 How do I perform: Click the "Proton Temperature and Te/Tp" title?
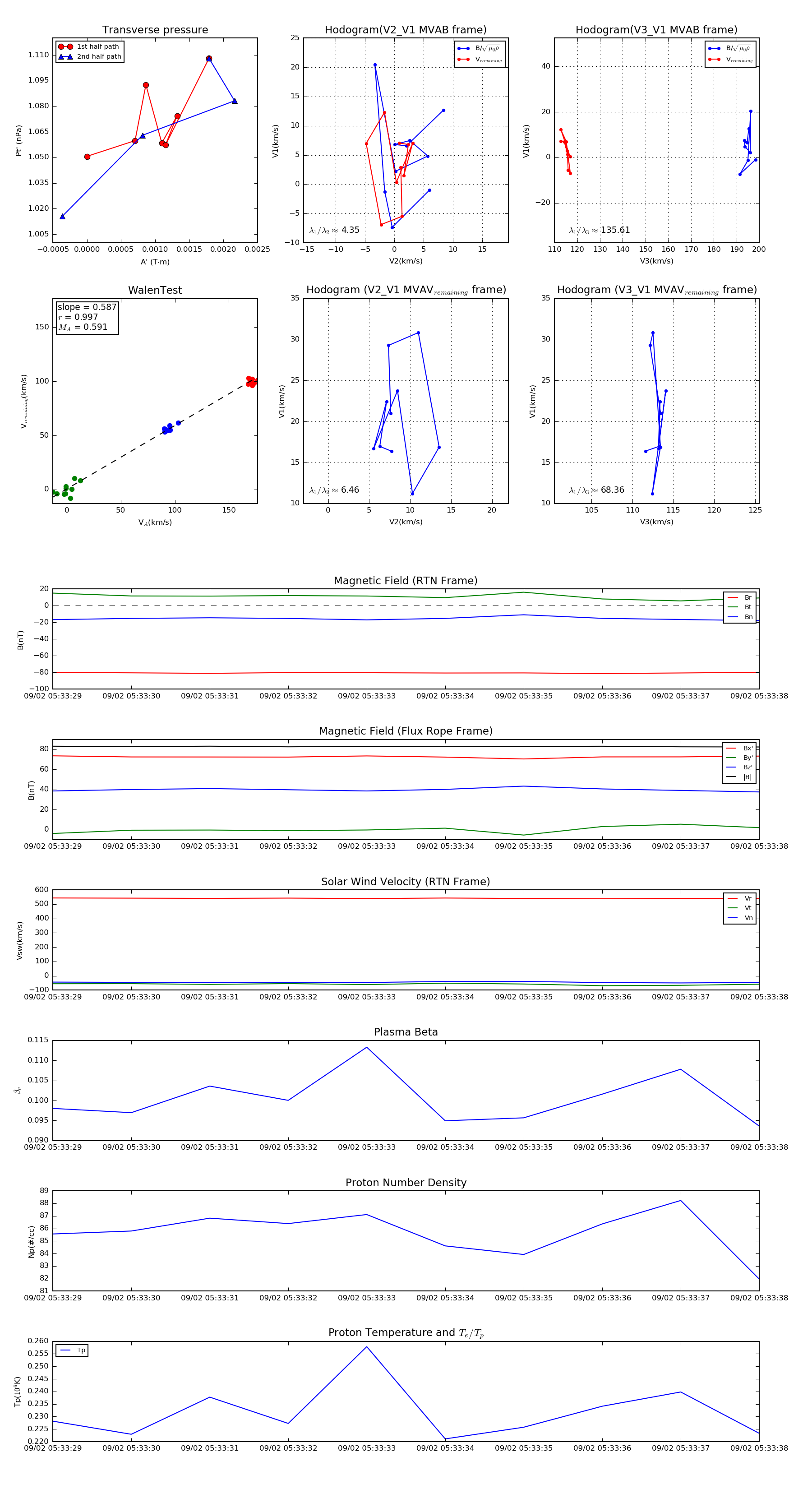pos(406,1333)
